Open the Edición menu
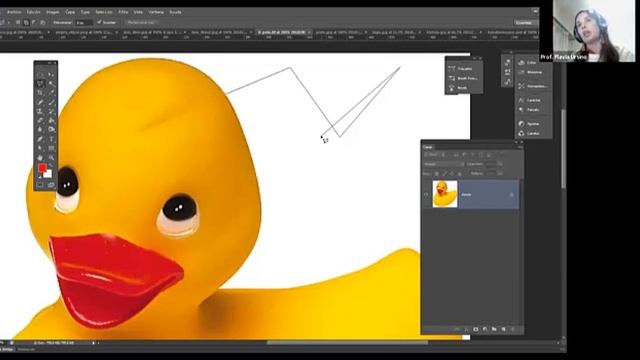 click(x=33, y=12)
